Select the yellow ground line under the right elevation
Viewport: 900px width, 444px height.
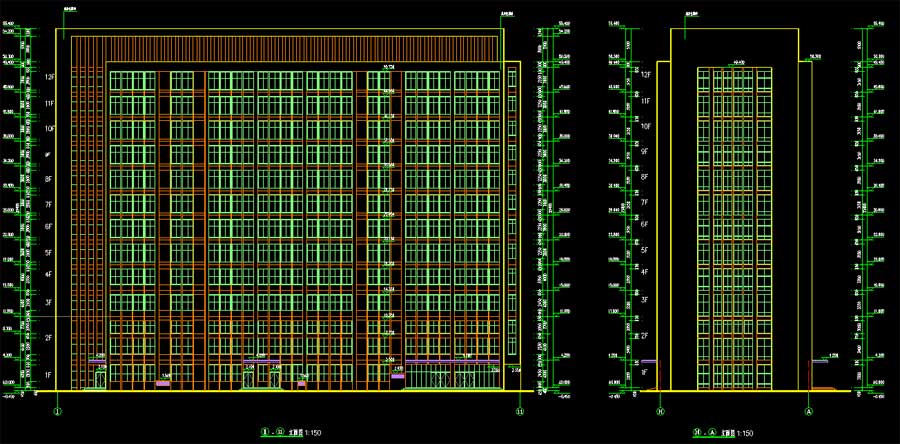[735, 390]
